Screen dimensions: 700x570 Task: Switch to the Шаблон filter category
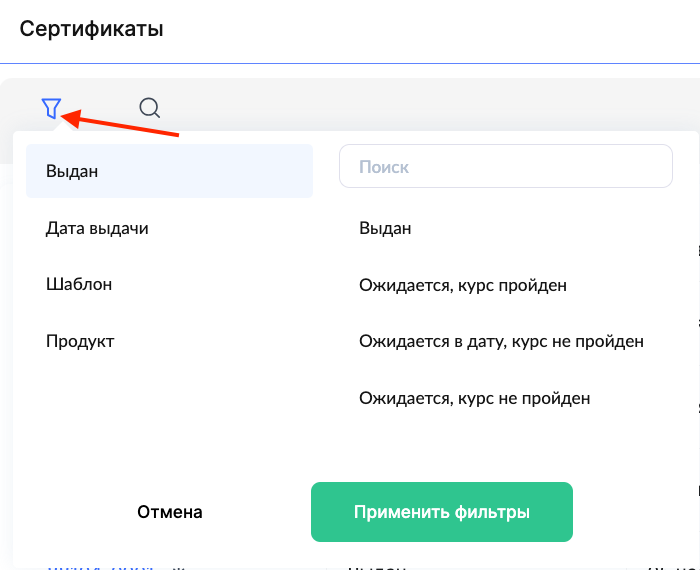pyautogui.click(x=79, y=284)
